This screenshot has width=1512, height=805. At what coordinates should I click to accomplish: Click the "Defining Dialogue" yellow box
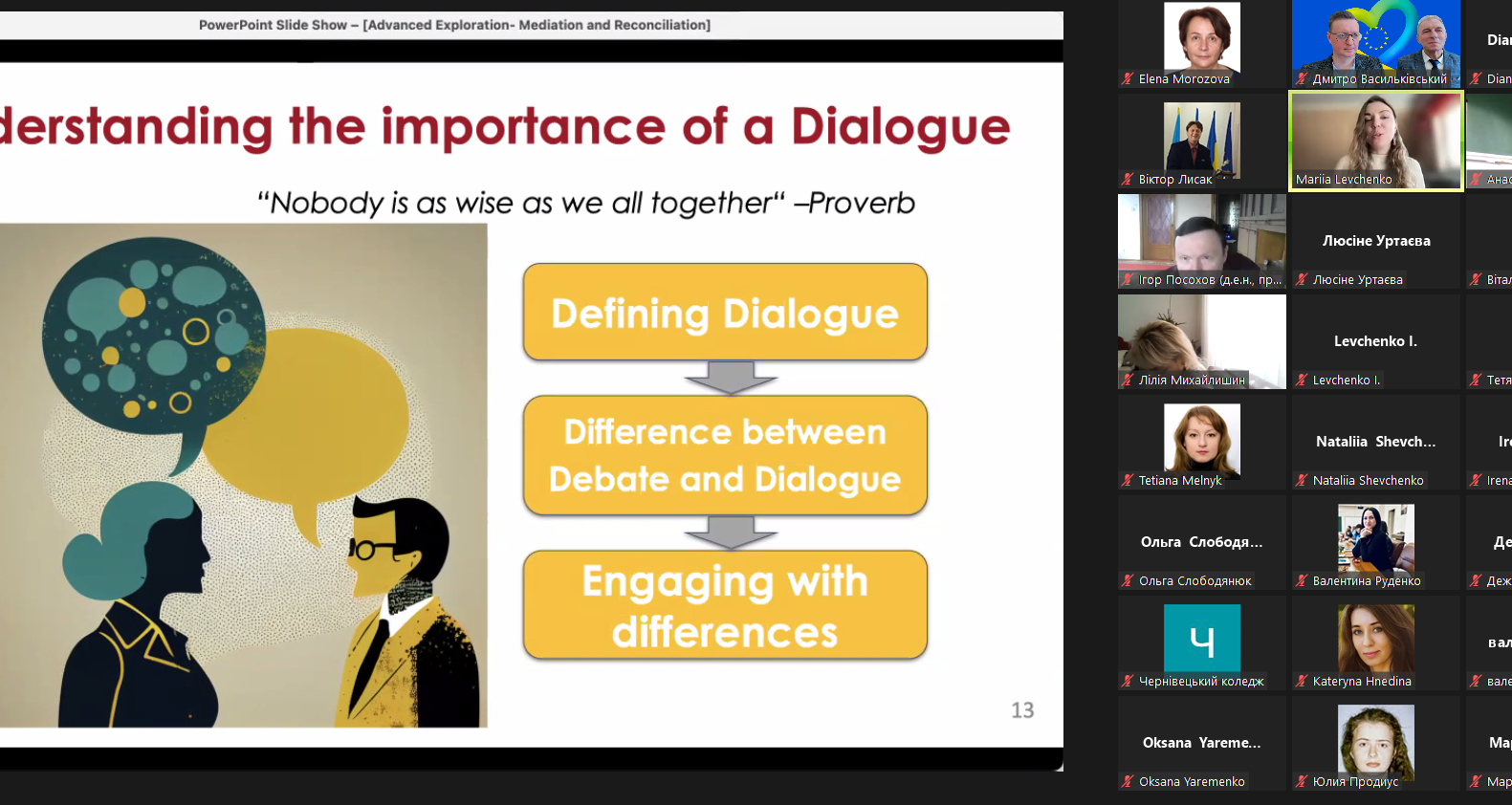tap(725, 313)
